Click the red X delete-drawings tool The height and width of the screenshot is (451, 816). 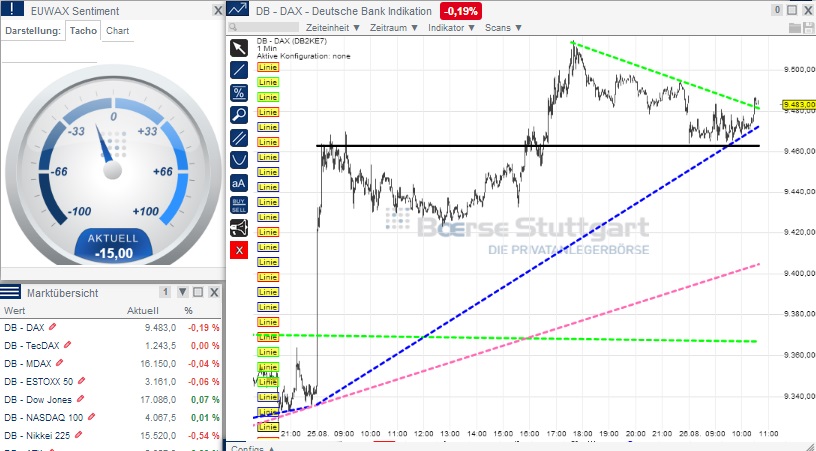(x=239, y=250)
